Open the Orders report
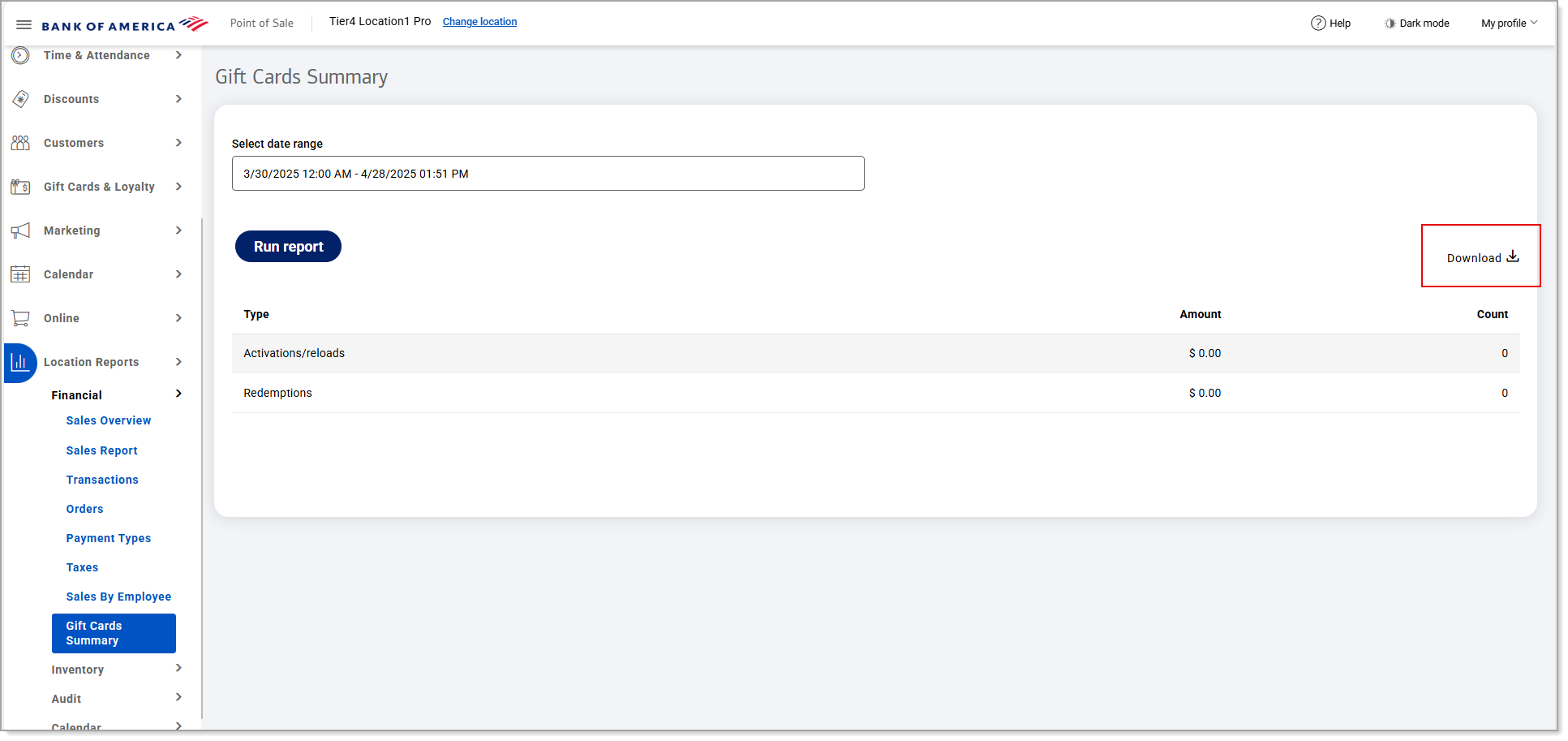This screenshot has height=741, width=1568. tap(85, 509)
